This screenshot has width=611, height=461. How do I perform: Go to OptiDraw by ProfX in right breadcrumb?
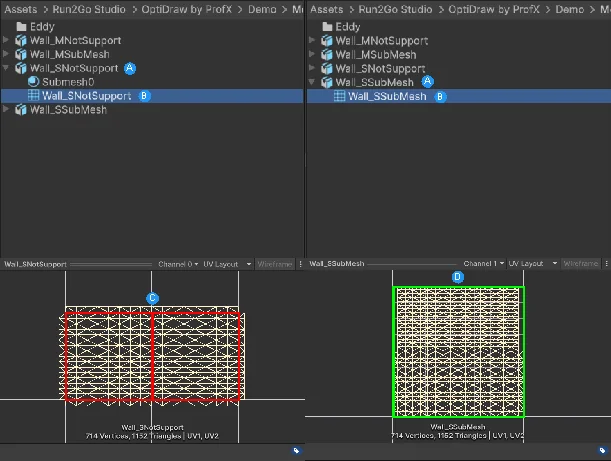pyautogui.click(x=494, y=9)
